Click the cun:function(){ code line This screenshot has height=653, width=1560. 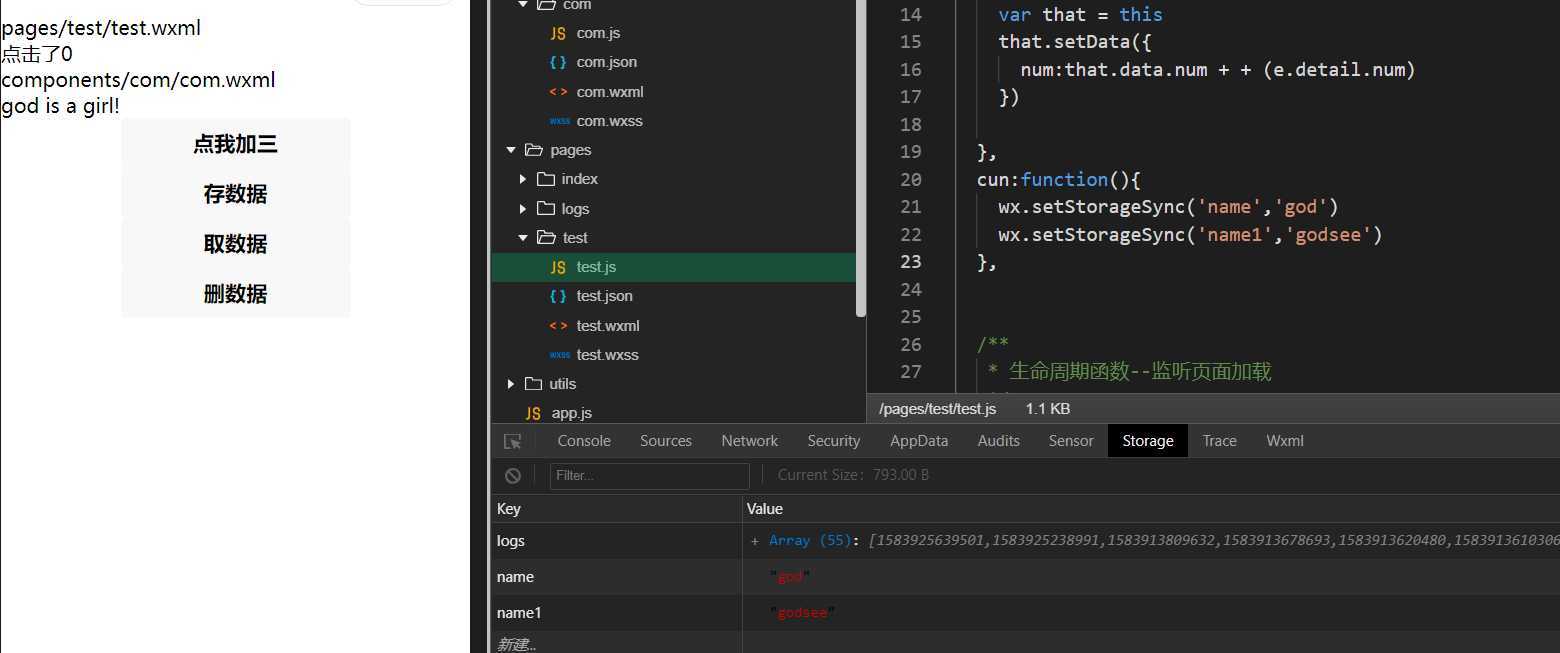tap(1059, 180)
